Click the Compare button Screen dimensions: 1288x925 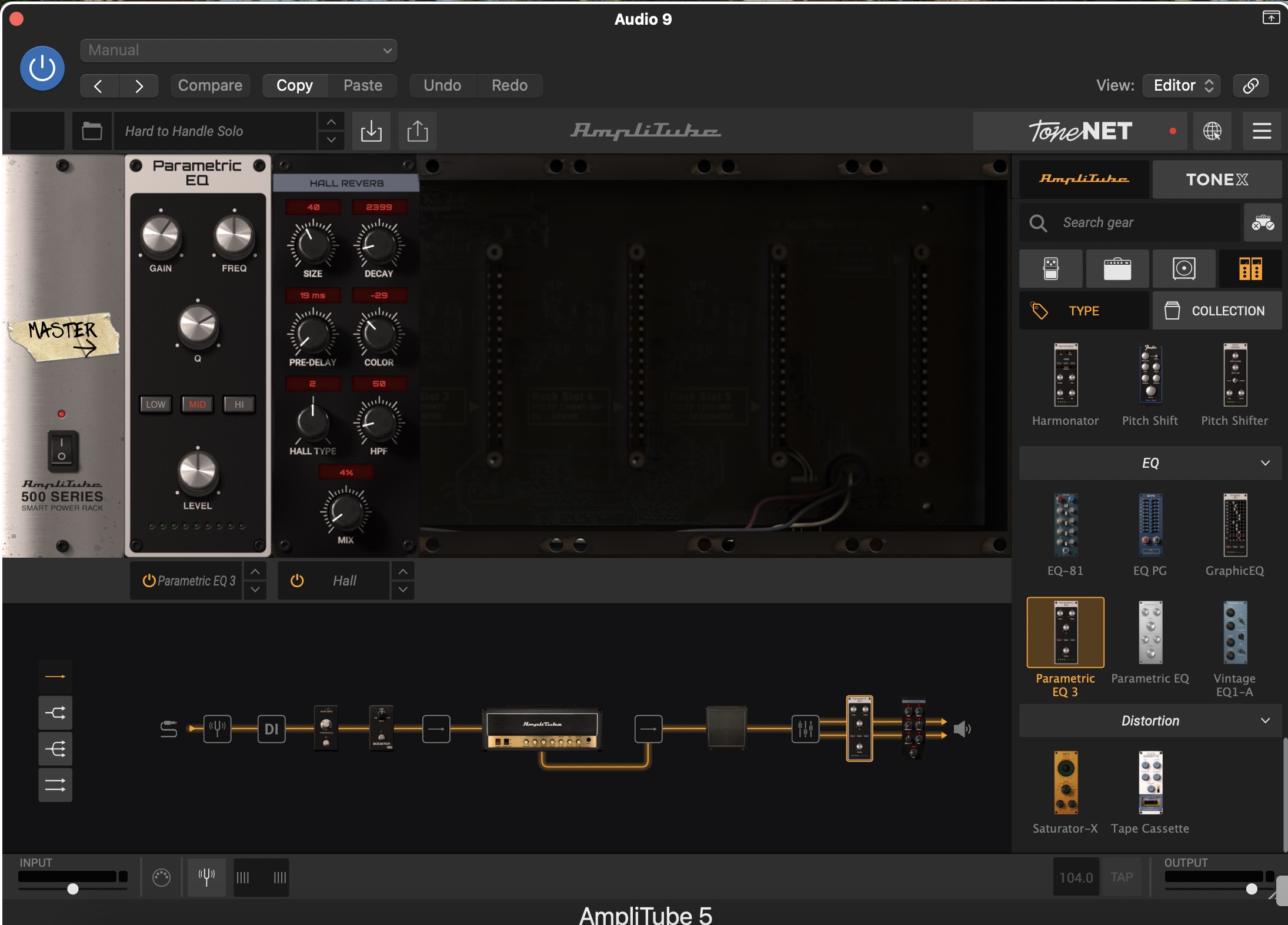point(210,86)
